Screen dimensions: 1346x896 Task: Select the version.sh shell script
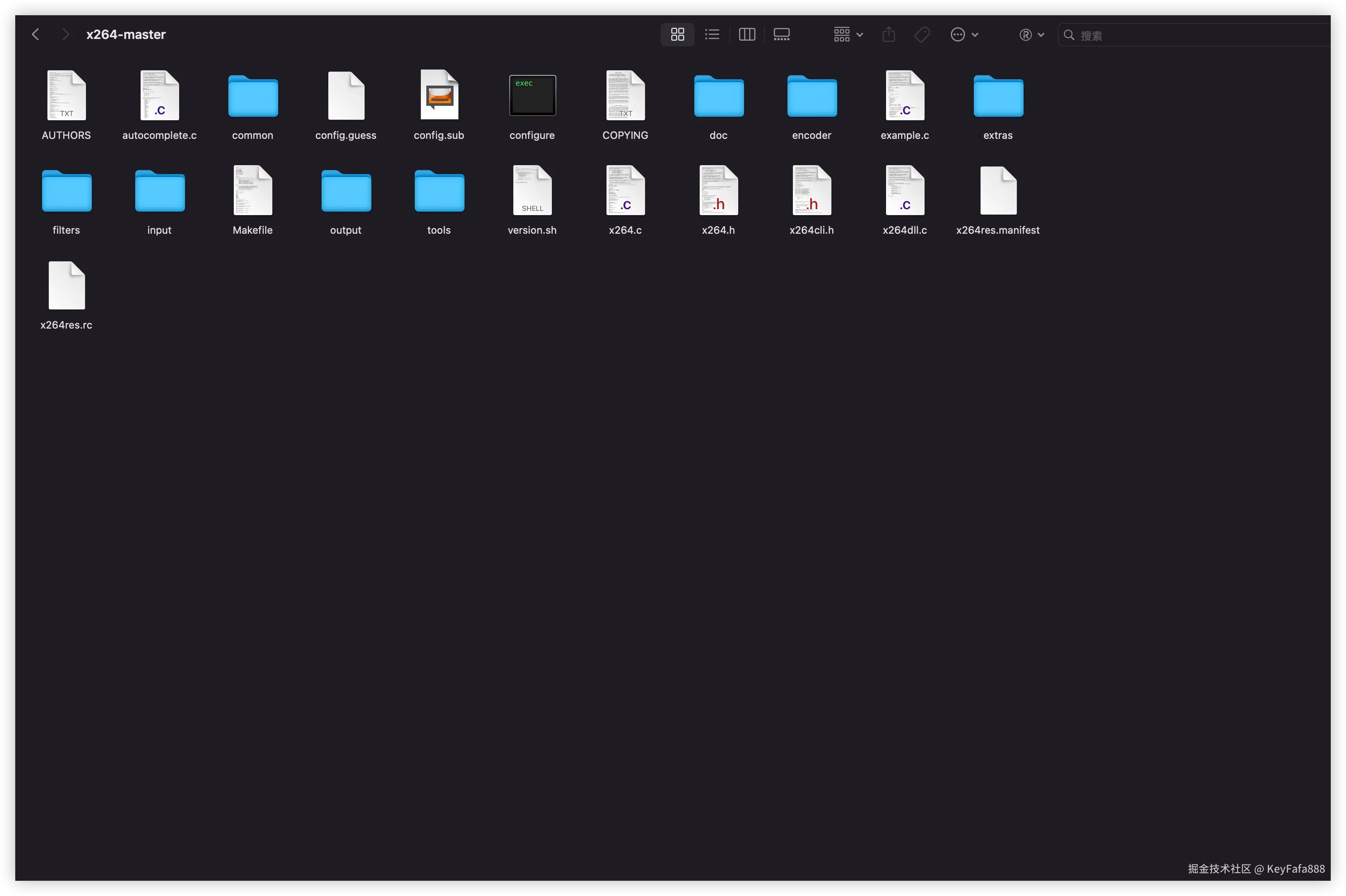[x=532, y=190]
